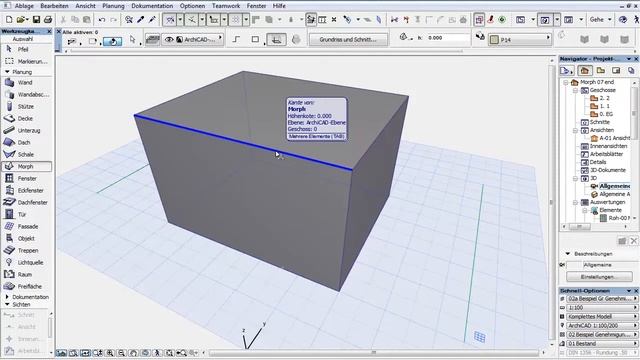Pick the Schale shell tool
Screen dimensions: 640x360
(26, 155)
